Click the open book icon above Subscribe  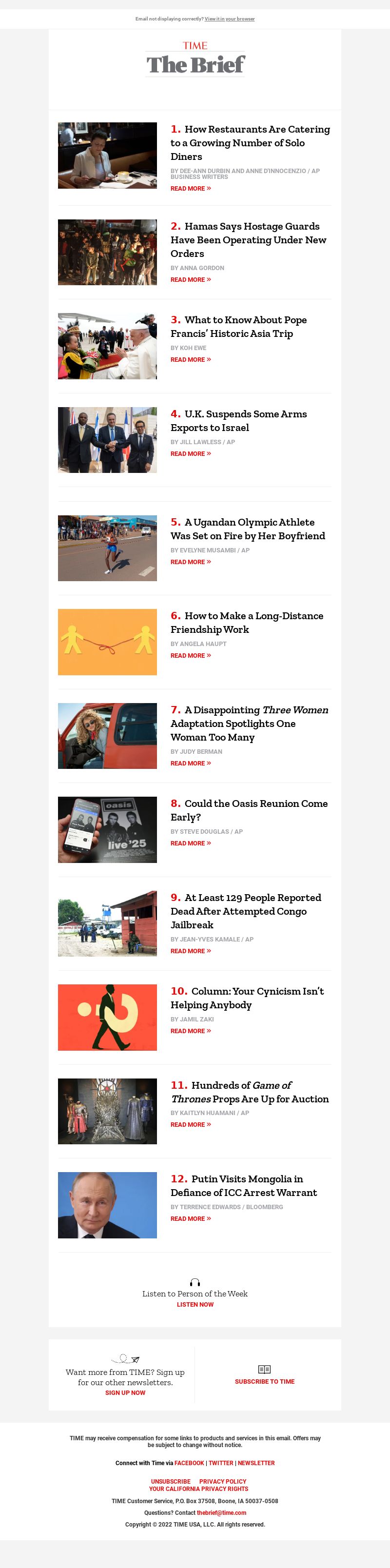(x=264, y=1369)
